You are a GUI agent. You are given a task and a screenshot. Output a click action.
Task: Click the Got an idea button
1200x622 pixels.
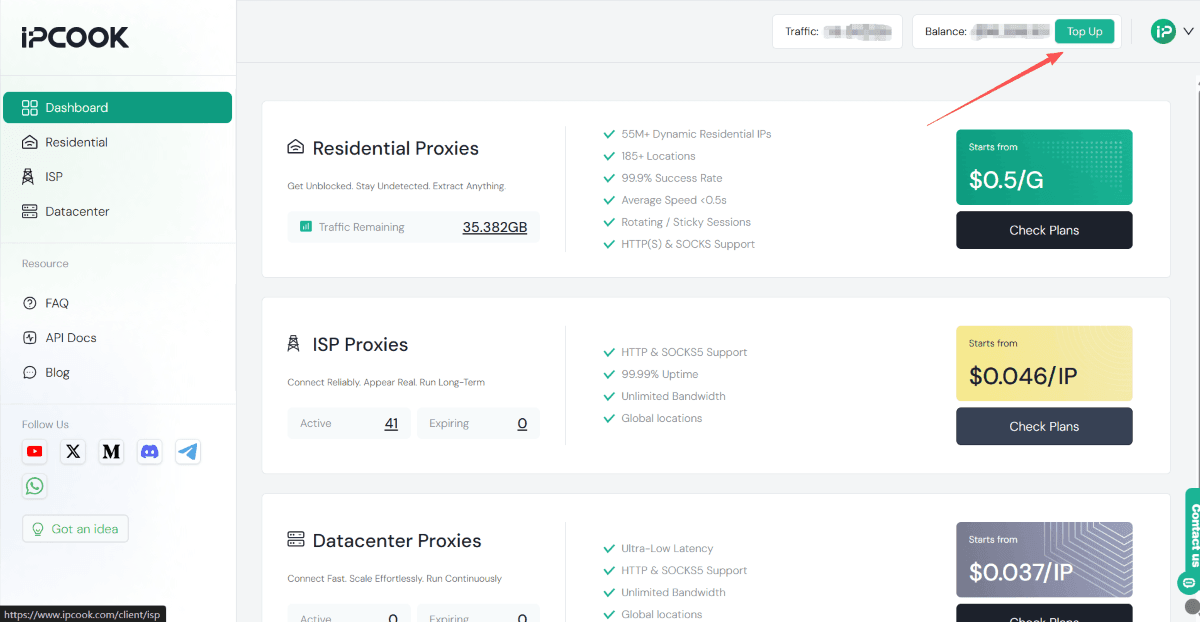pos(75,529)
